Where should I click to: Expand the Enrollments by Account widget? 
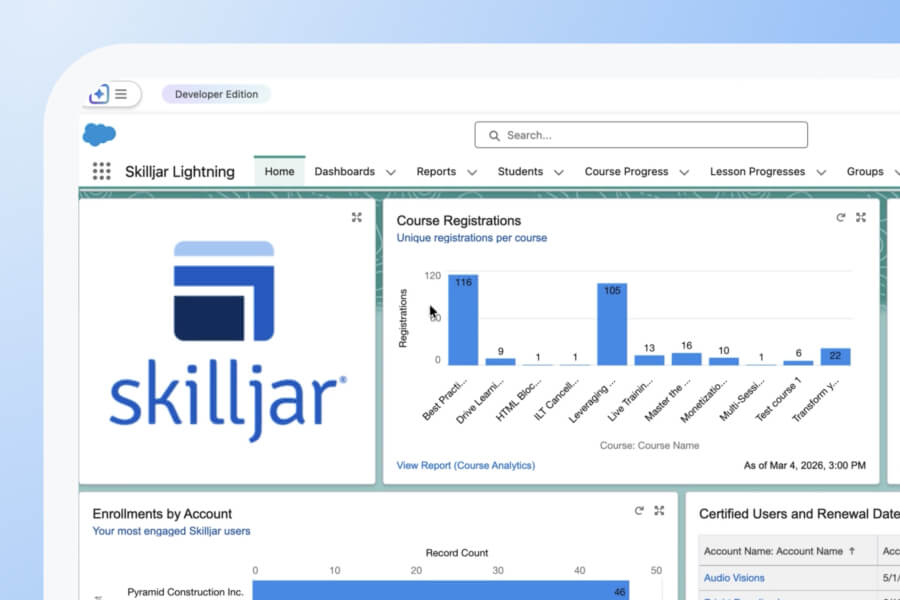point(659,510)
